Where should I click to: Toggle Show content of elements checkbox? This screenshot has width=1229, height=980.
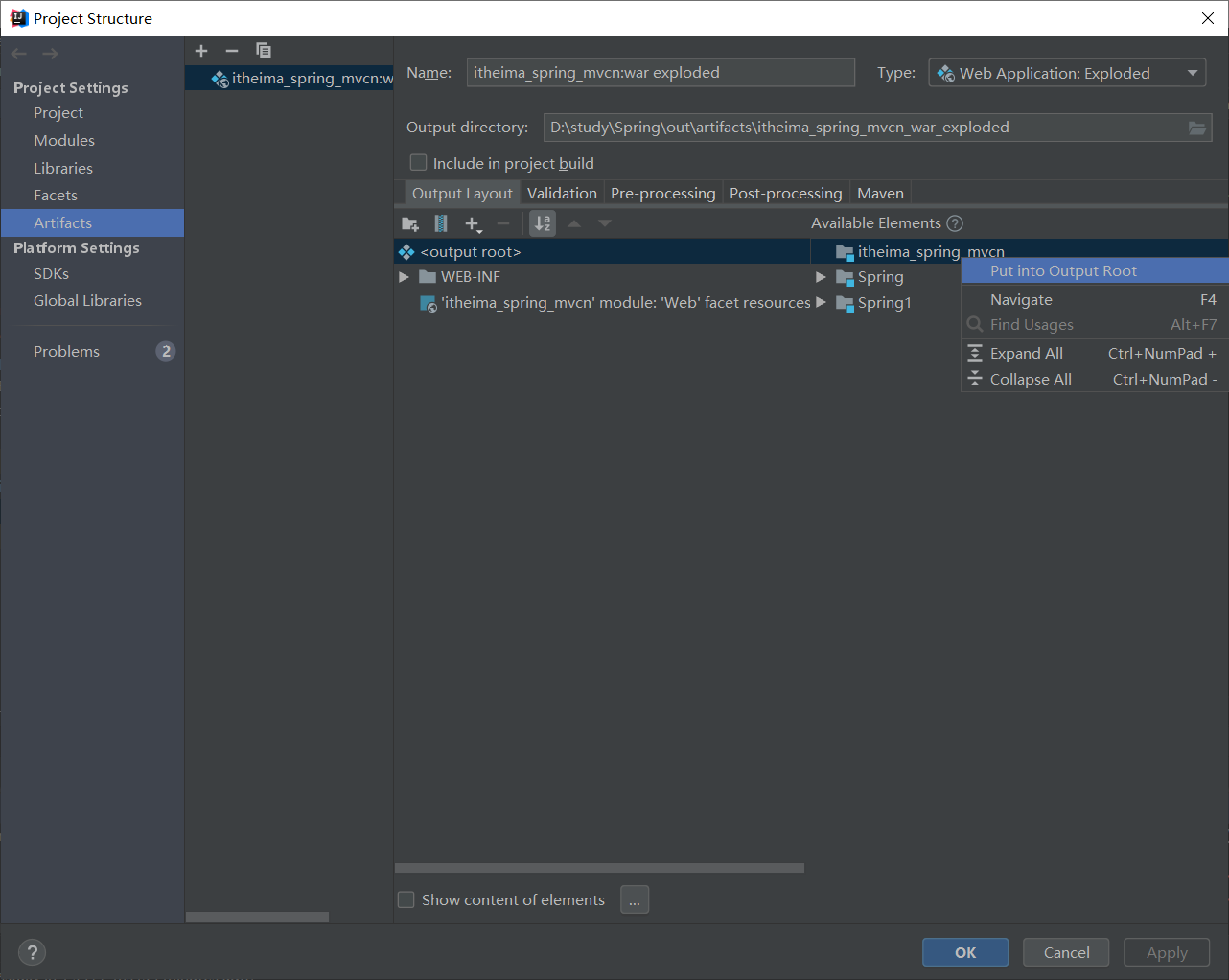(406, 899)
